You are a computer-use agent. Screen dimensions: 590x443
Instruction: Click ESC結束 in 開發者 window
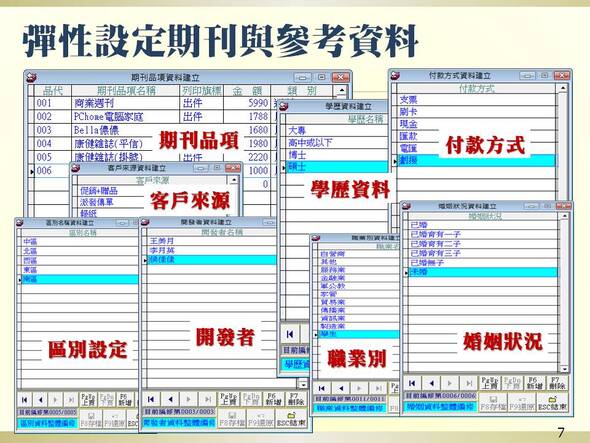click(x=291, y=418)
